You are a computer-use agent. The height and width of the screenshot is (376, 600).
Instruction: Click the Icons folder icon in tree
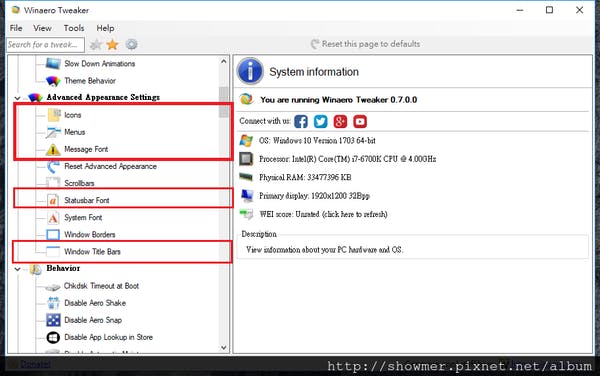[54, 115]
